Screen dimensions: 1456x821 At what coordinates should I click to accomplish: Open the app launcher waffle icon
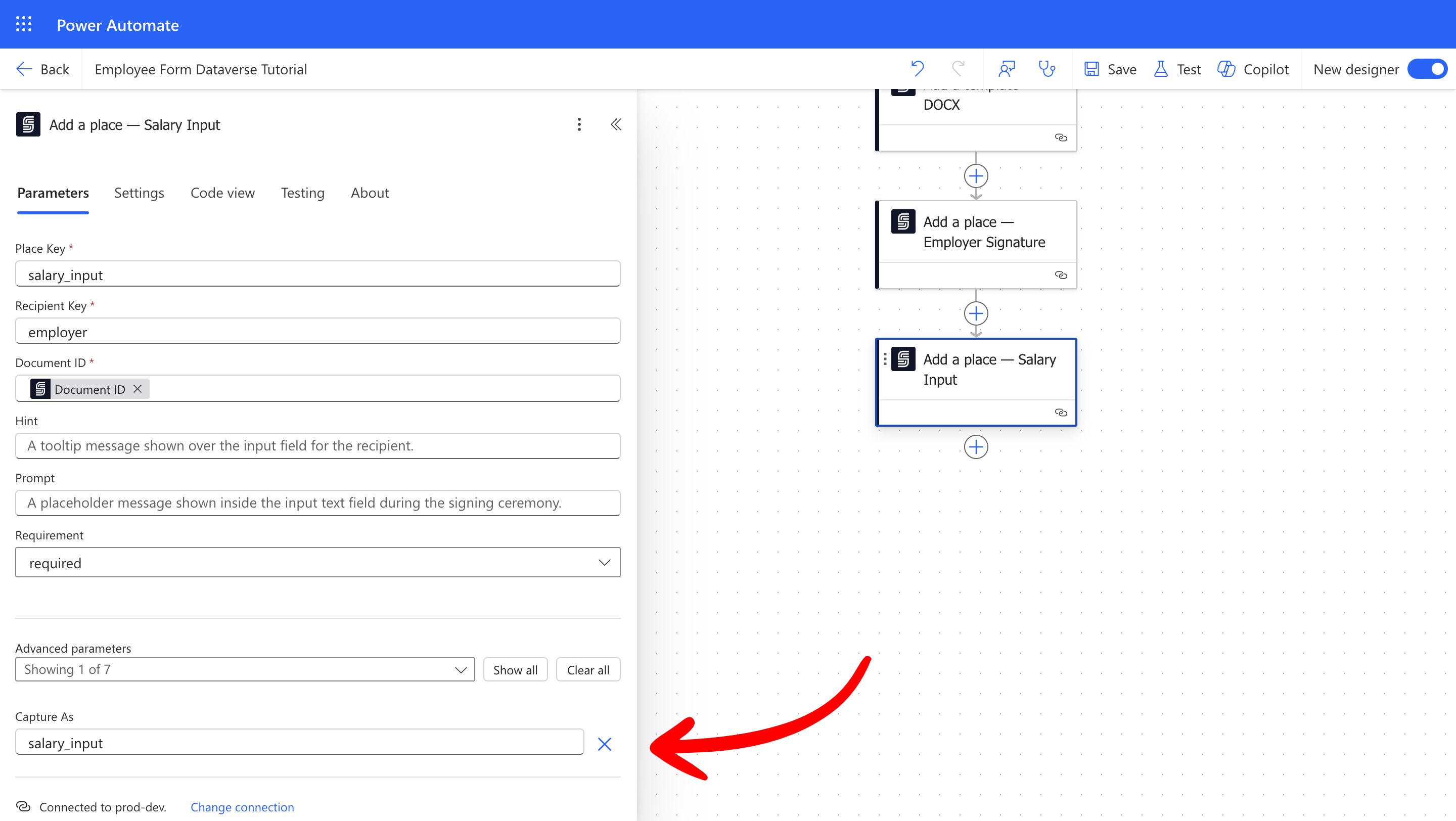point(24,24)
